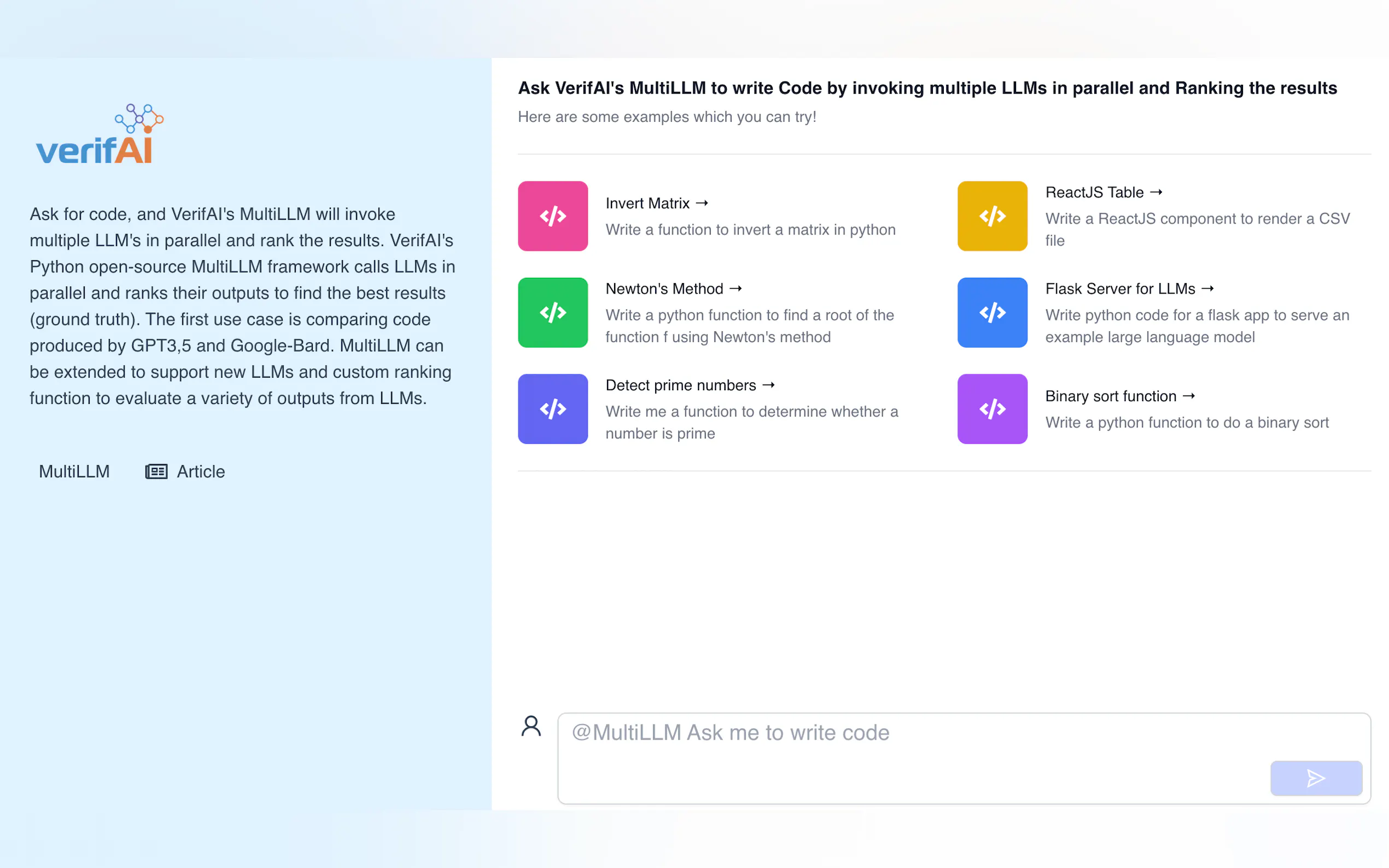Click the blue Flask Server code icon

point(991,312)
